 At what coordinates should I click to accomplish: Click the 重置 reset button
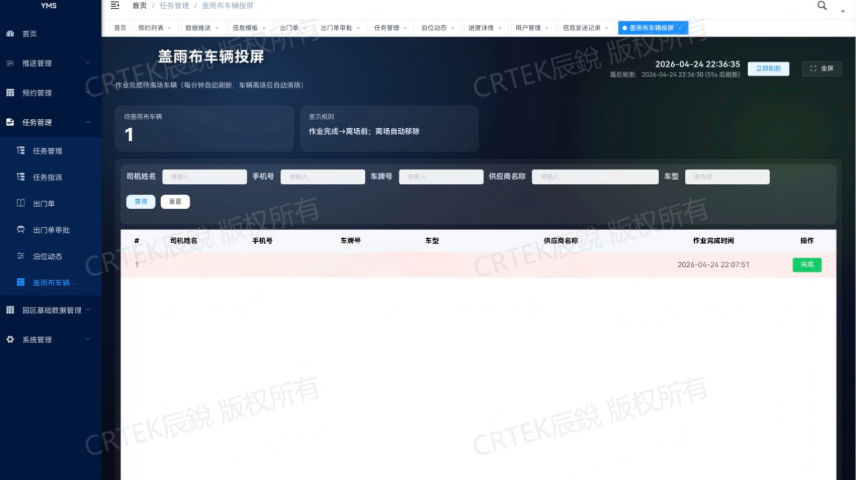pos(175,202)
